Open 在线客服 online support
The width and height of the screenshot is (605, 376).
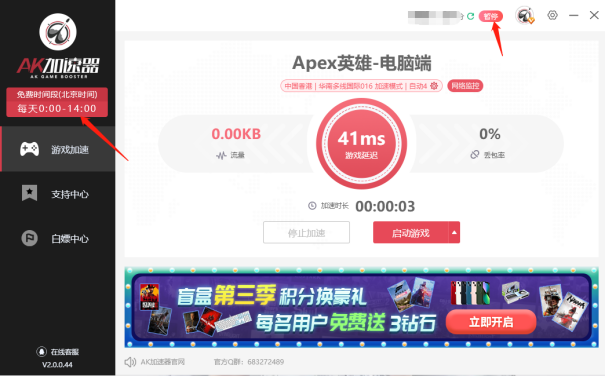point(57,352)
